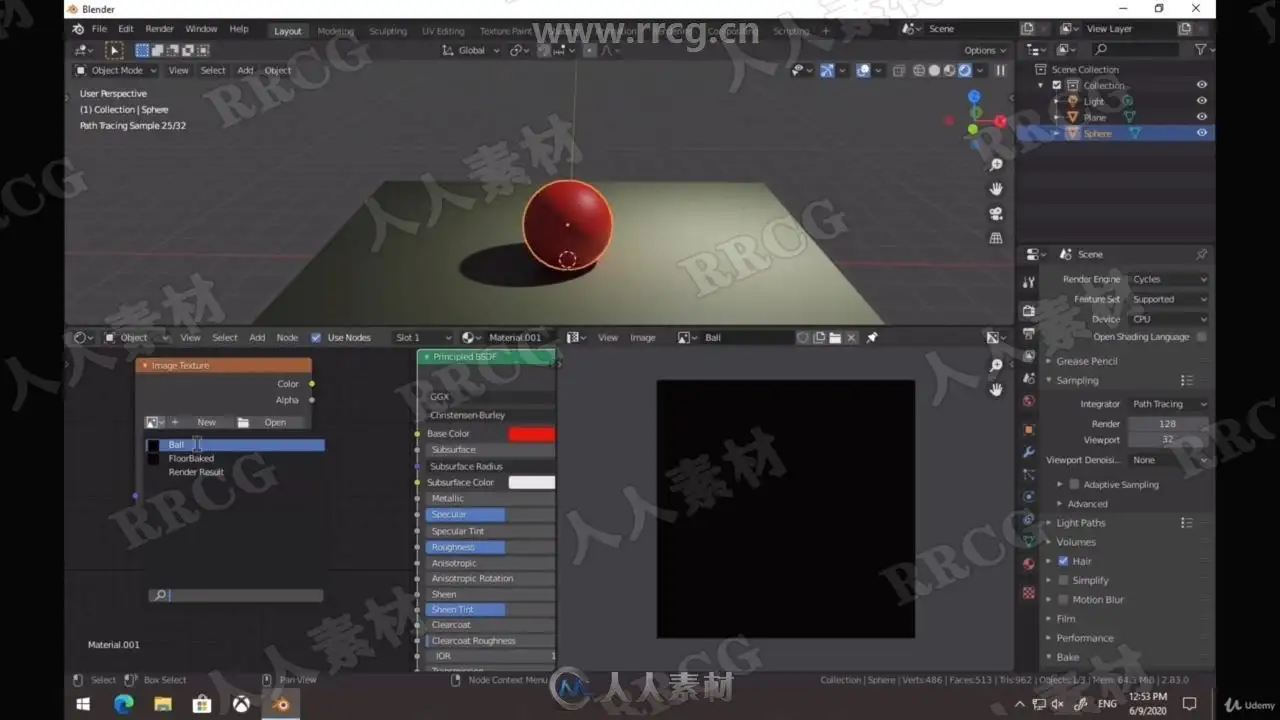This screenshot has width=1280, height=720.
Task: Toggle the Use Nodes checkbox
Action: pos(316,338)
